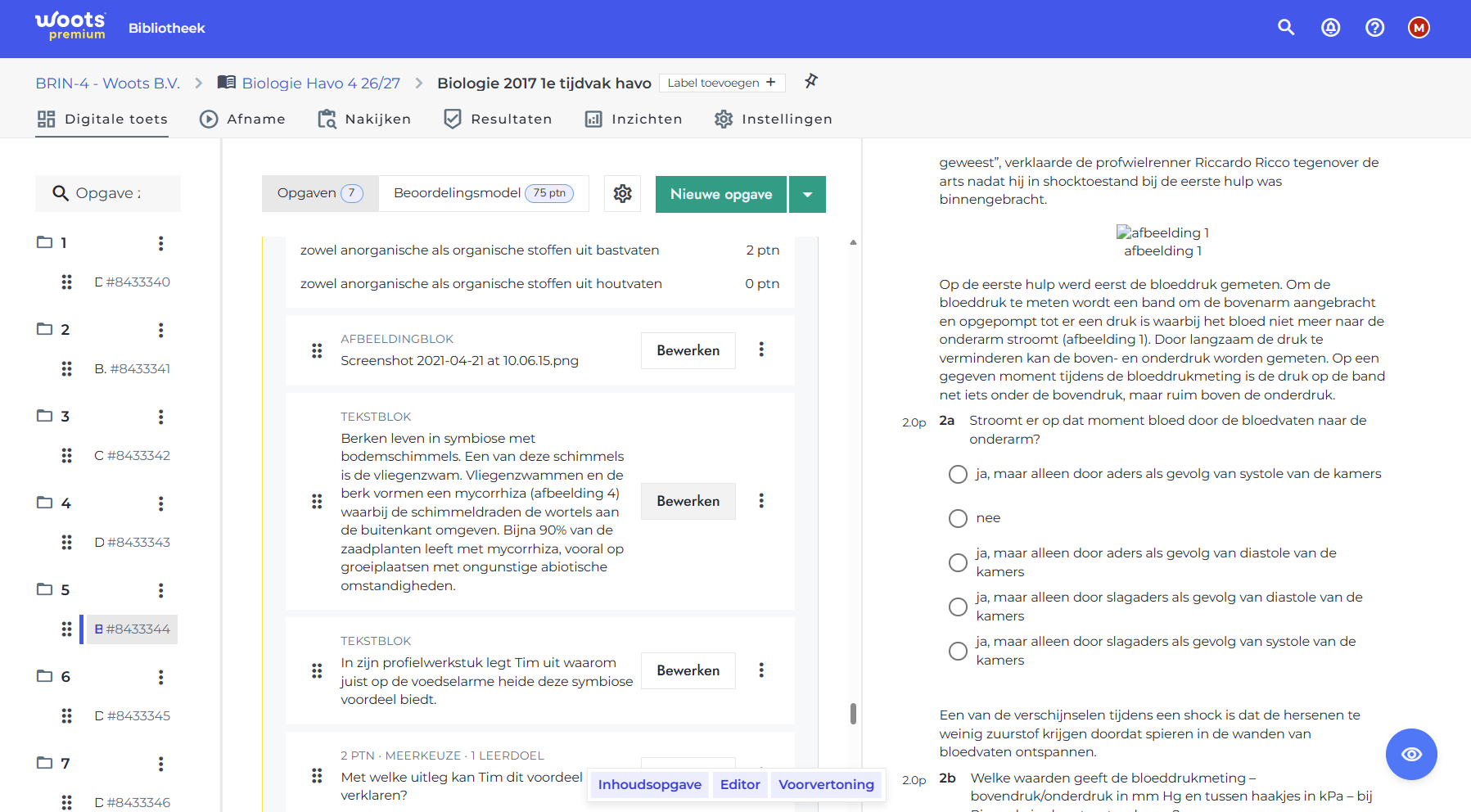Open the search magnifier in top bar
1471x812 pixels.
1286,28
